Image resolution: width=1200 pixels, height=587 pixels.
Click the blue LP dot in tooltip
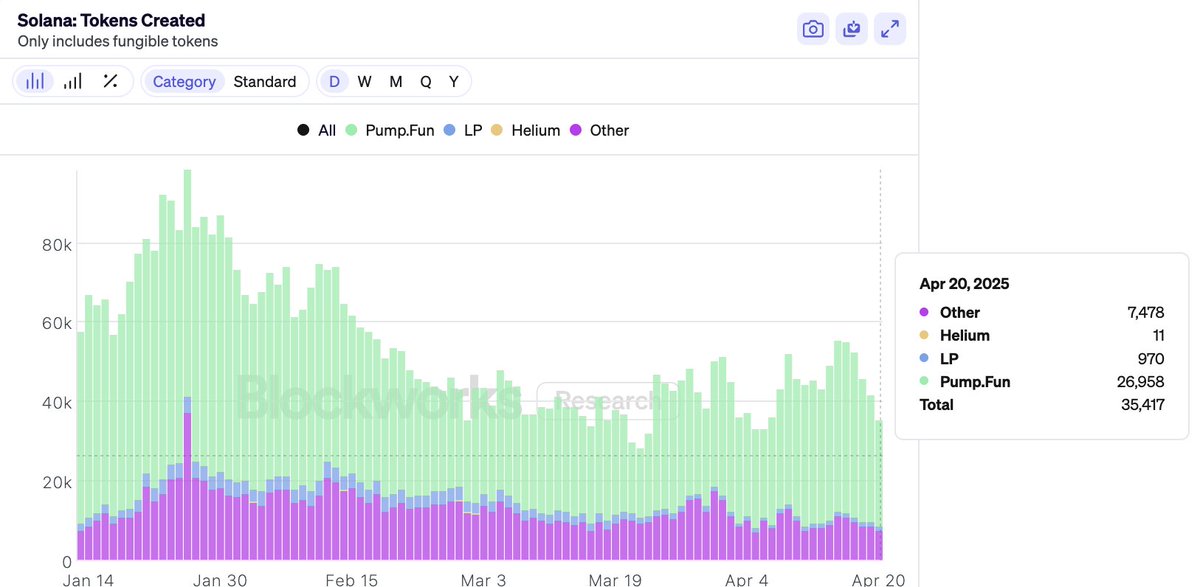tap(924, 359)
